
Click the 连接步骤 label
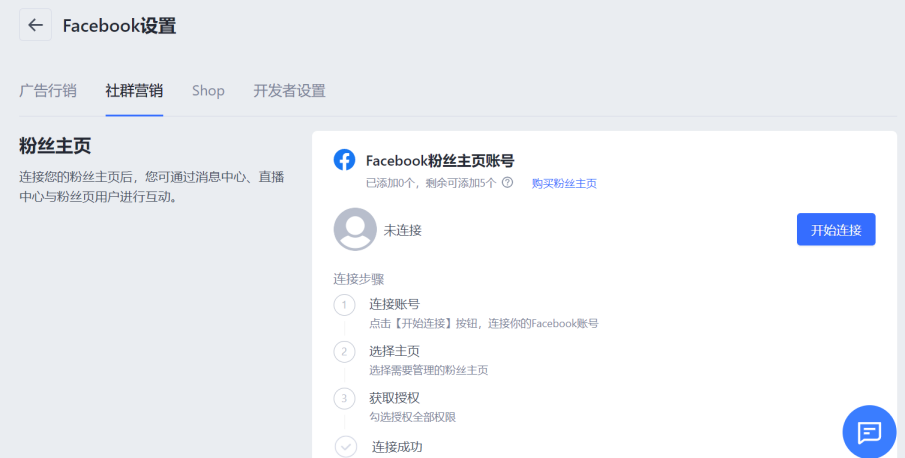[359, 279]
